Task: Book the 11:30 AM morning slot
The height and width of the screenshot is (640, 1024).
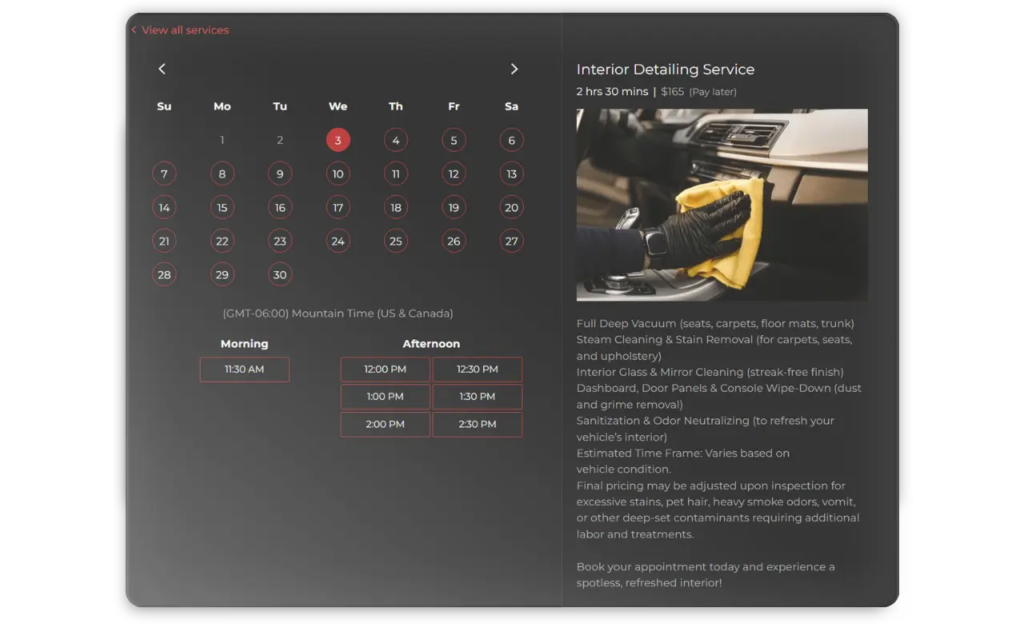Action: coord(244,369)
